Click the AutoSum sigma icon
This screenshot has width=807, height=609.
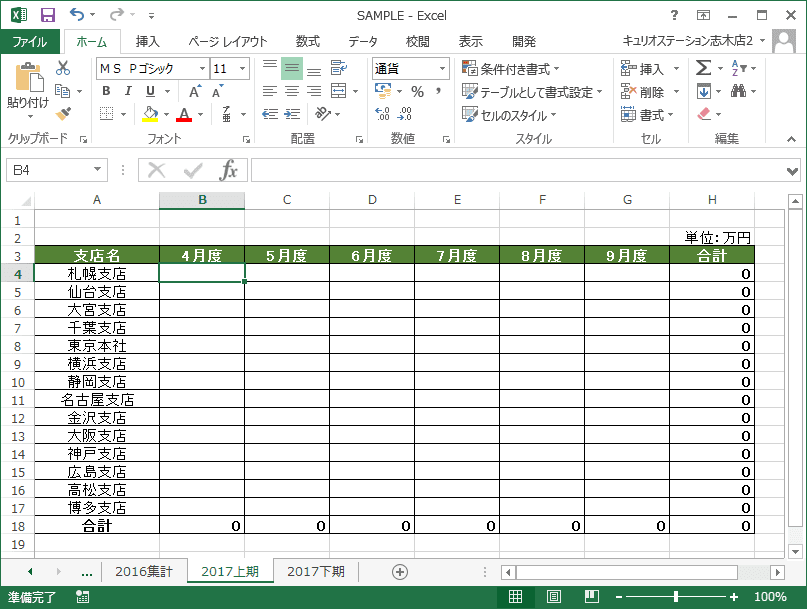coord(704,68)
